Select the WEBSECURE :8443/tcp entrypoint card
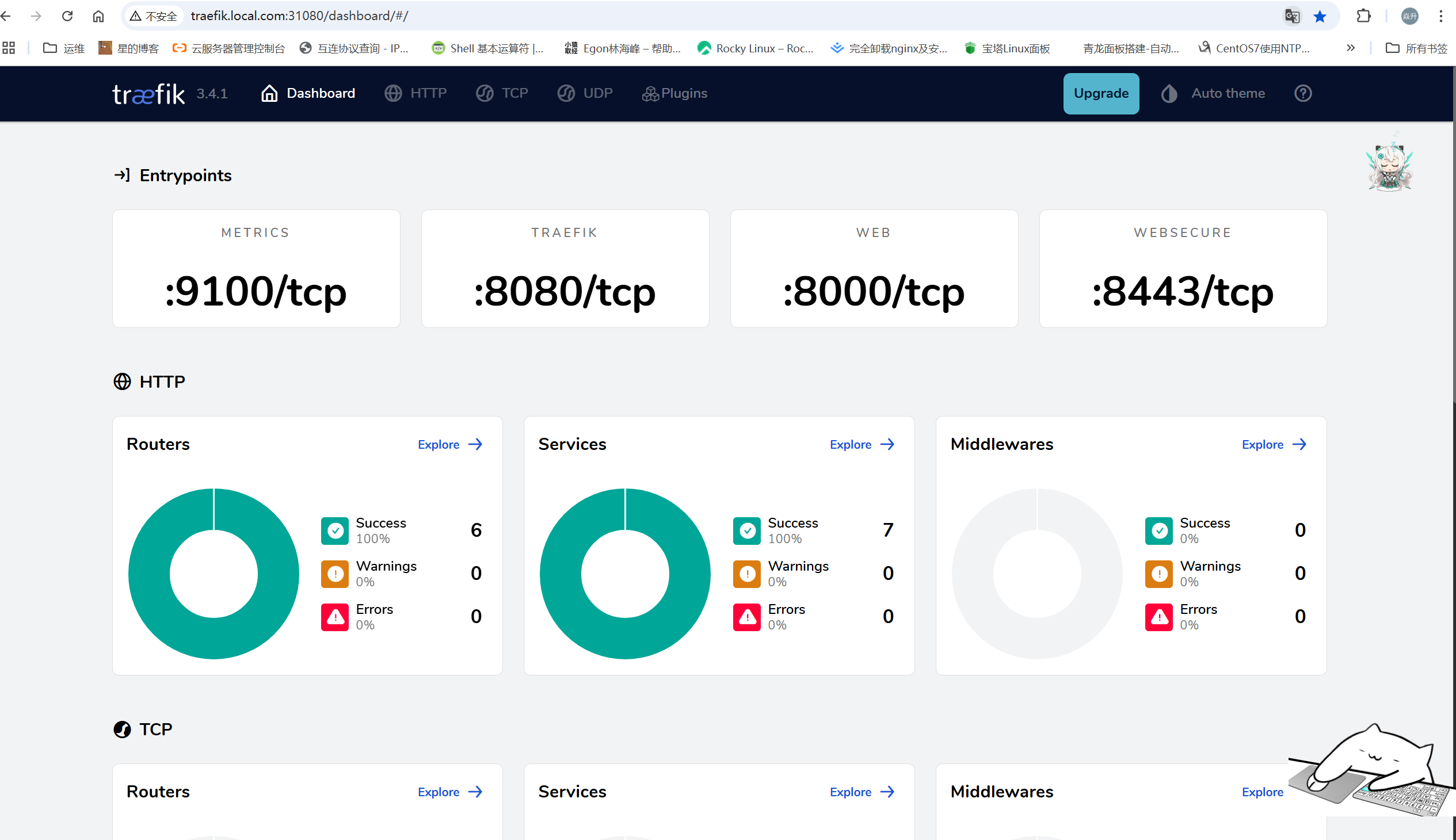Viewport: 1456px width, 840px height. [1183, 268]
